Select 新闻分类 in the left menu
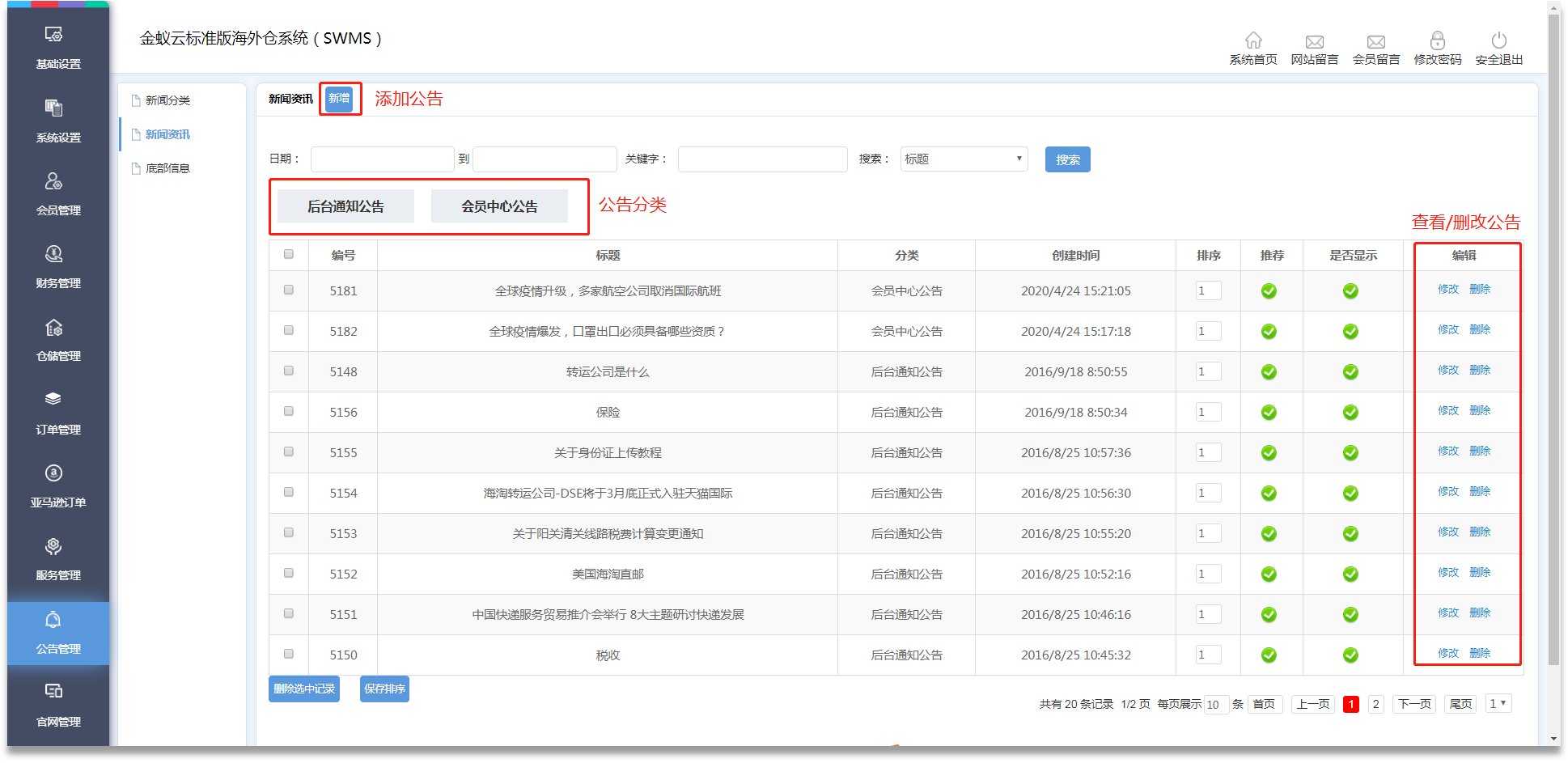 [167, 100]
